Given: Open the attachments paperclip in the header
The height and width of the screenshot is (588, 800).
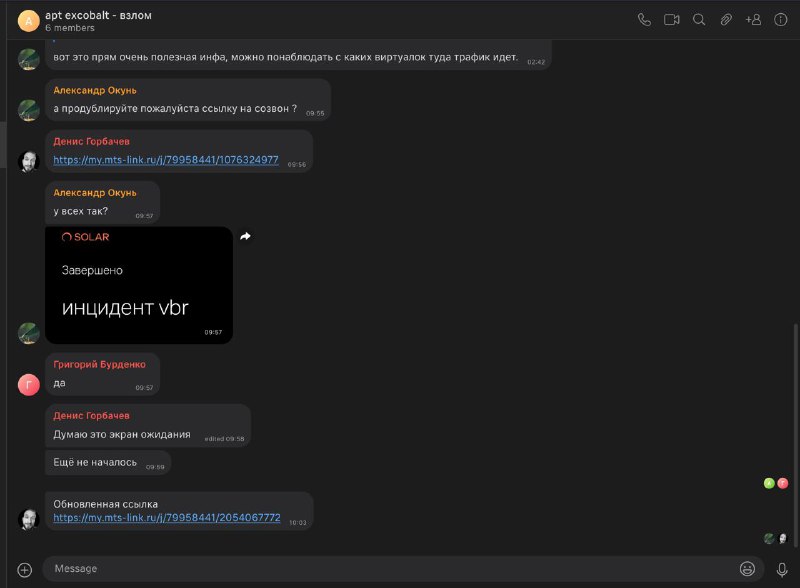Looking at the screenshot, I should 726,20.
